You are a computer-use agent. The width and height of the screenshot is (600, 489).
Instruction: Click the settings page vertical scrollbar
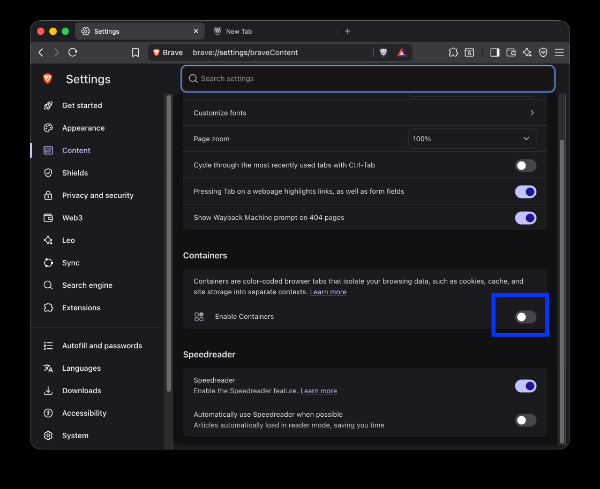pos(562,291)
